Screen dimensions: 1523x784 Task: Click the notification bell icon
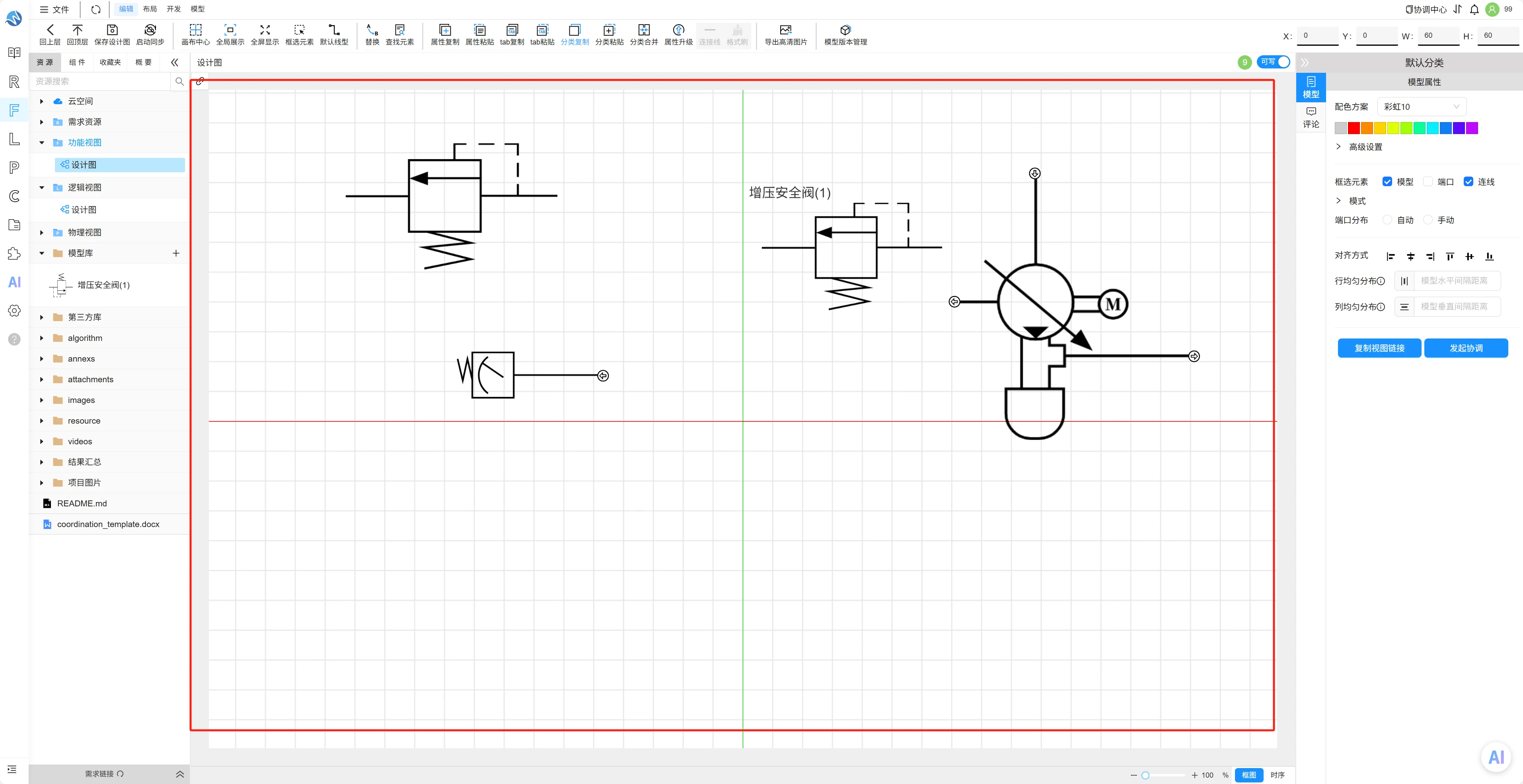1474,10
